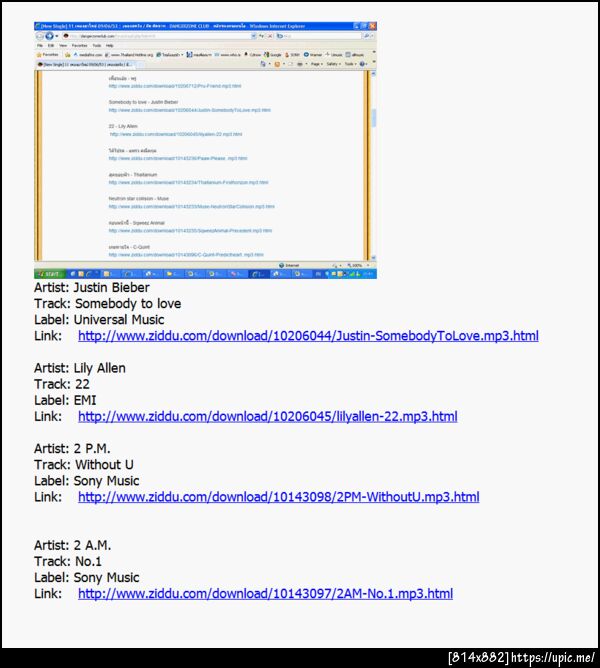Open the lilyallen-22.mp3 ziddu link
Screen dimensions: 600x668
click(x=268, y=416)
